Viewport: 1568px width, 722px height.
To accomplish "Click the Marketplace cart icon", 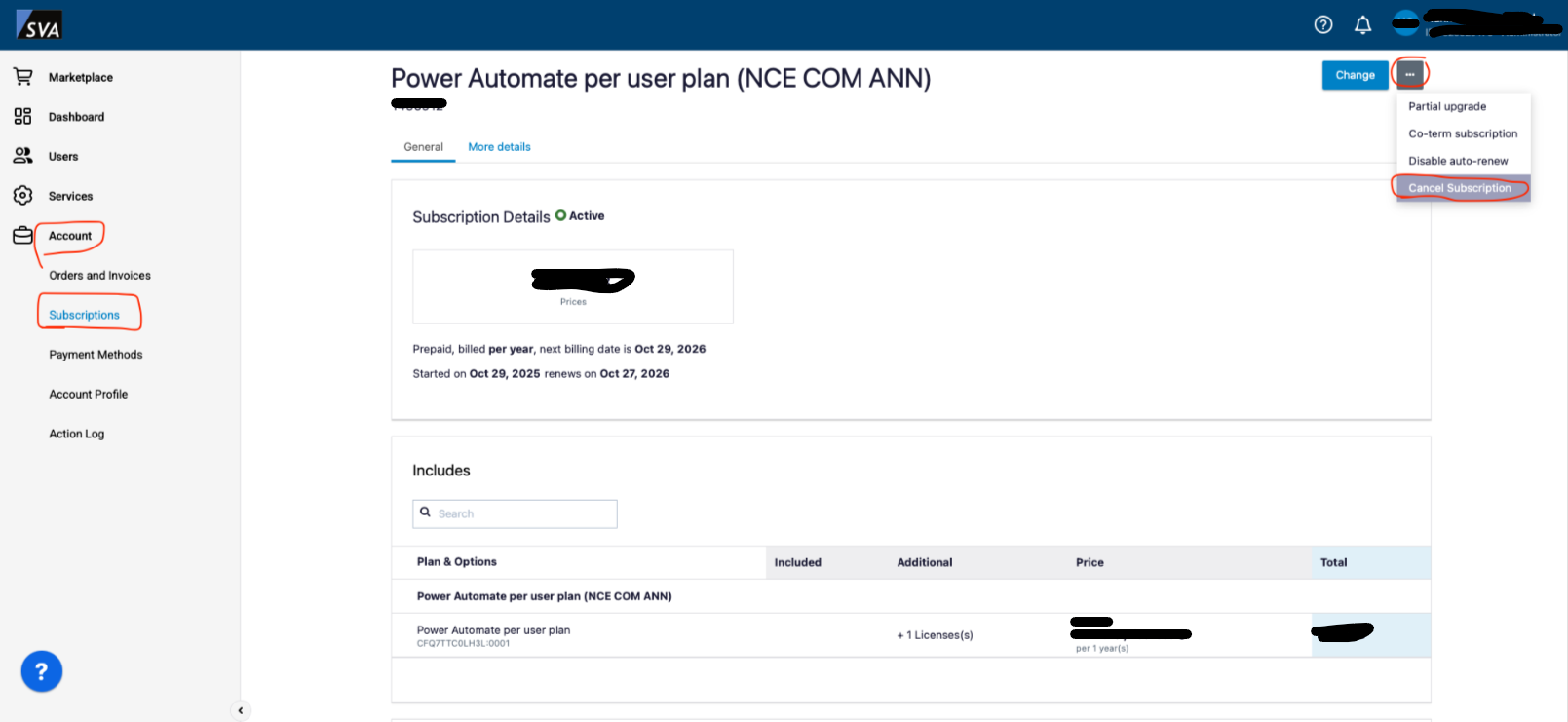I will click(22, 77).
